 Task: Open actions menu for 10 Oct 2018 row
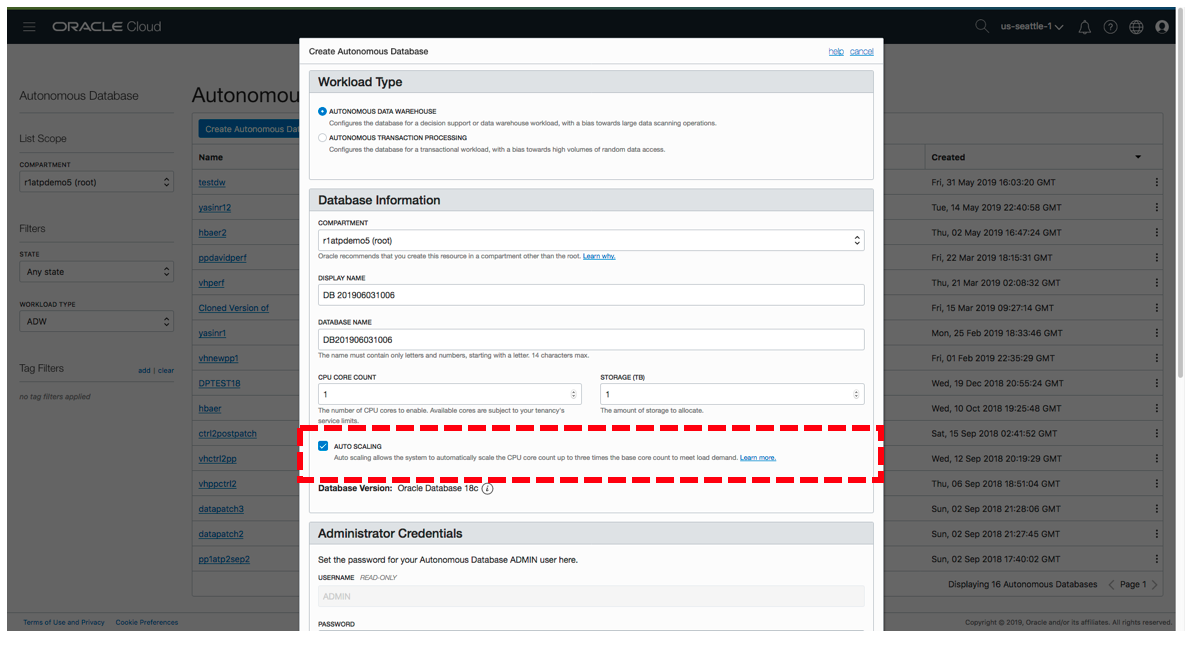[1157, 409]
